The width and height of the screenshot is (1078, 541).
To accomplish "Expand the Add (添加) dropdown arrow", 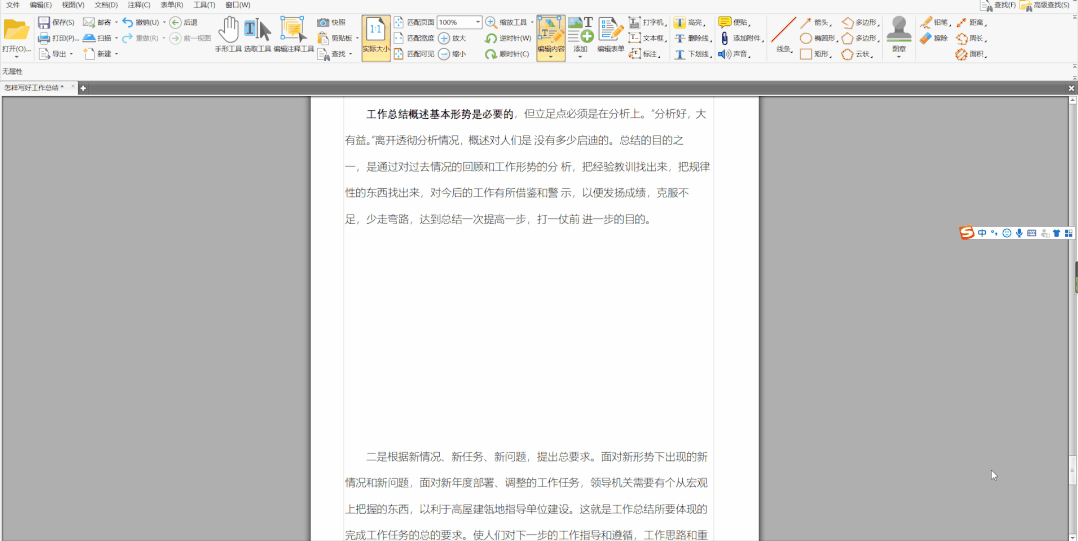I will tap(580, 57).
